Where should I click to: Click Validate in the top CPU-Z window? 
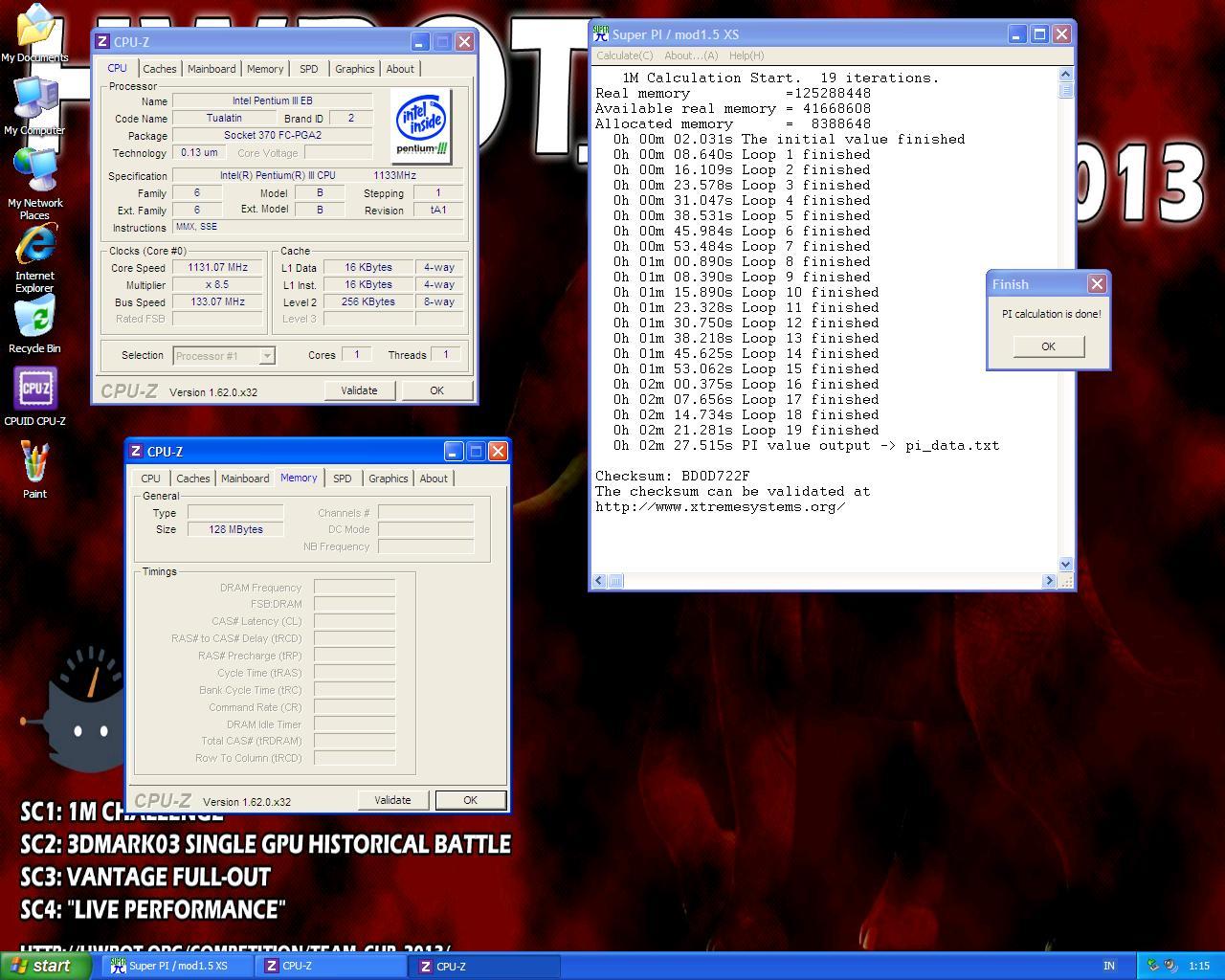[359, 390]
